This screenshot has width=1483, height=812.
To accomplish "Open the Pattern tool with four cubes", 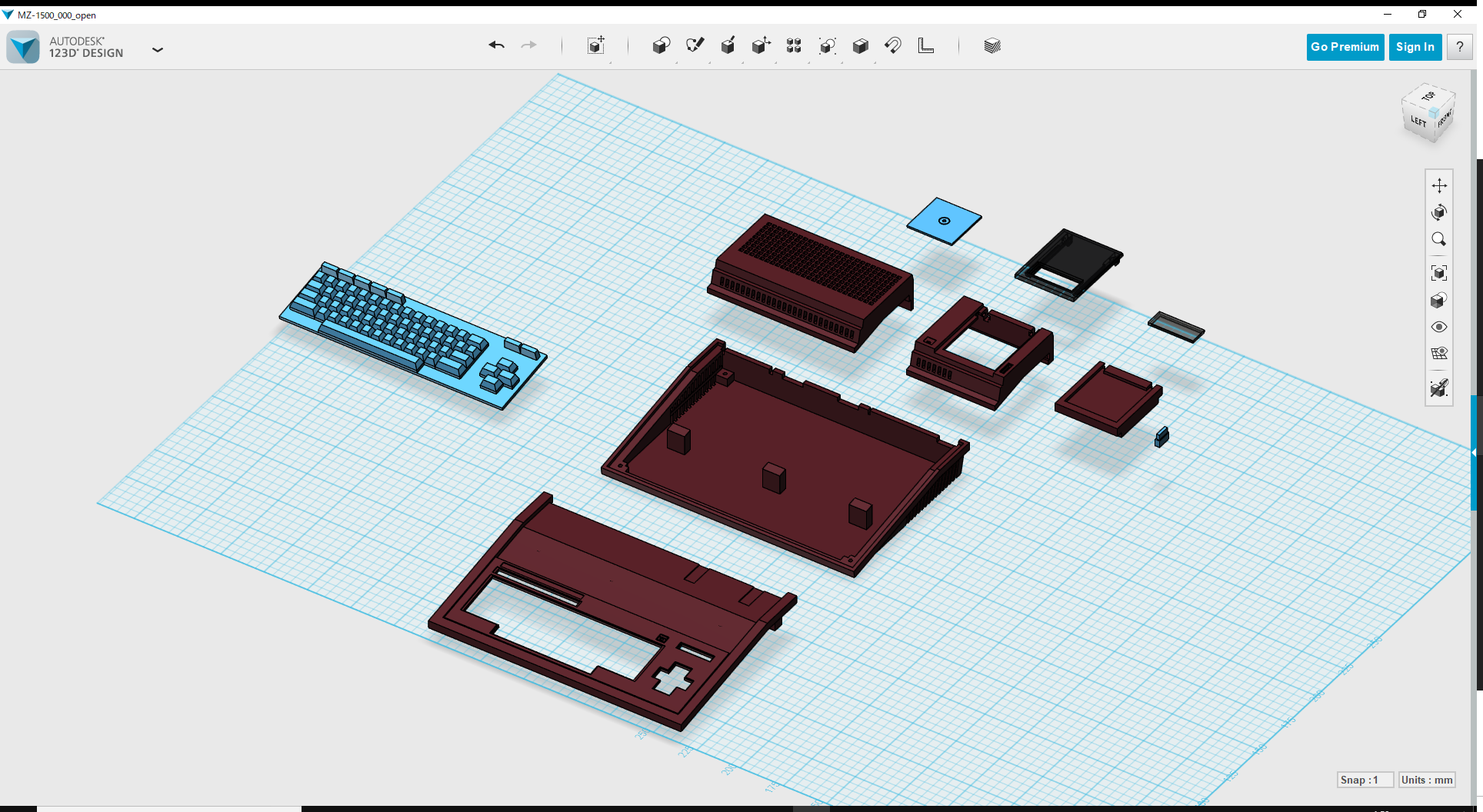I will point(794,46).
